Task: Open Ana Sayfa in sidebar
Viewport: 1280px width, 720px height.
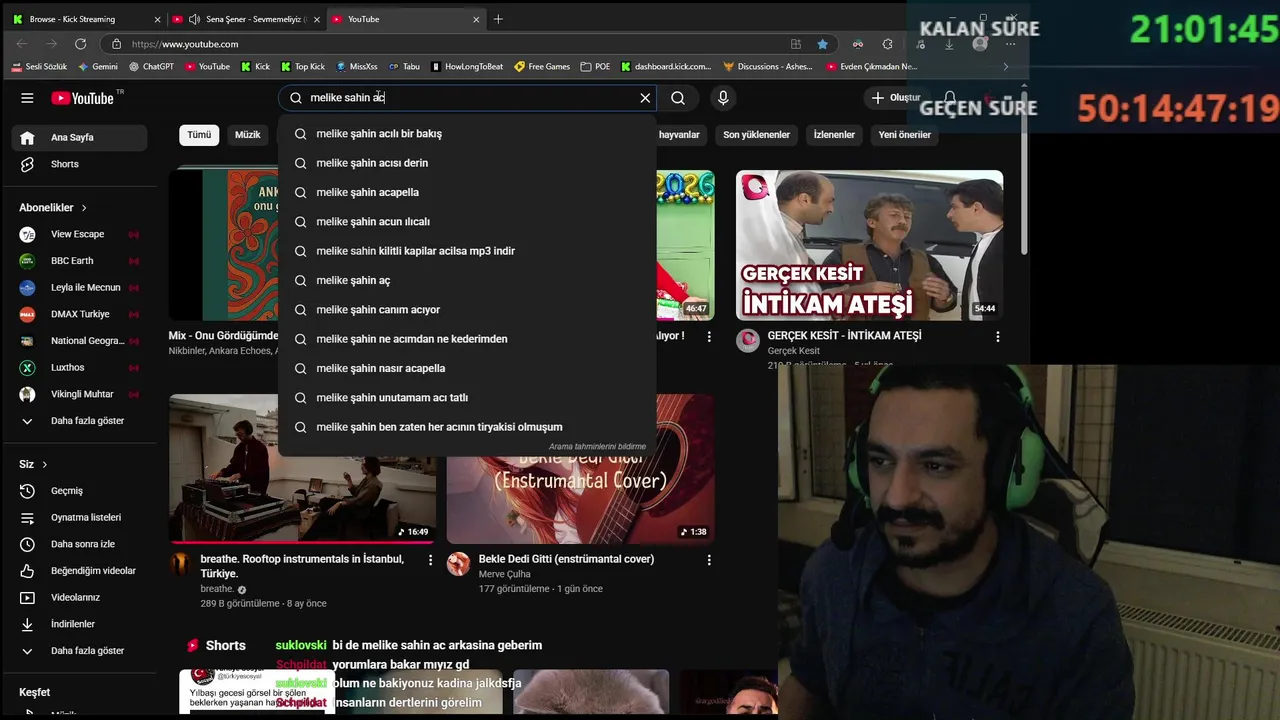Action: click(80, 137)
